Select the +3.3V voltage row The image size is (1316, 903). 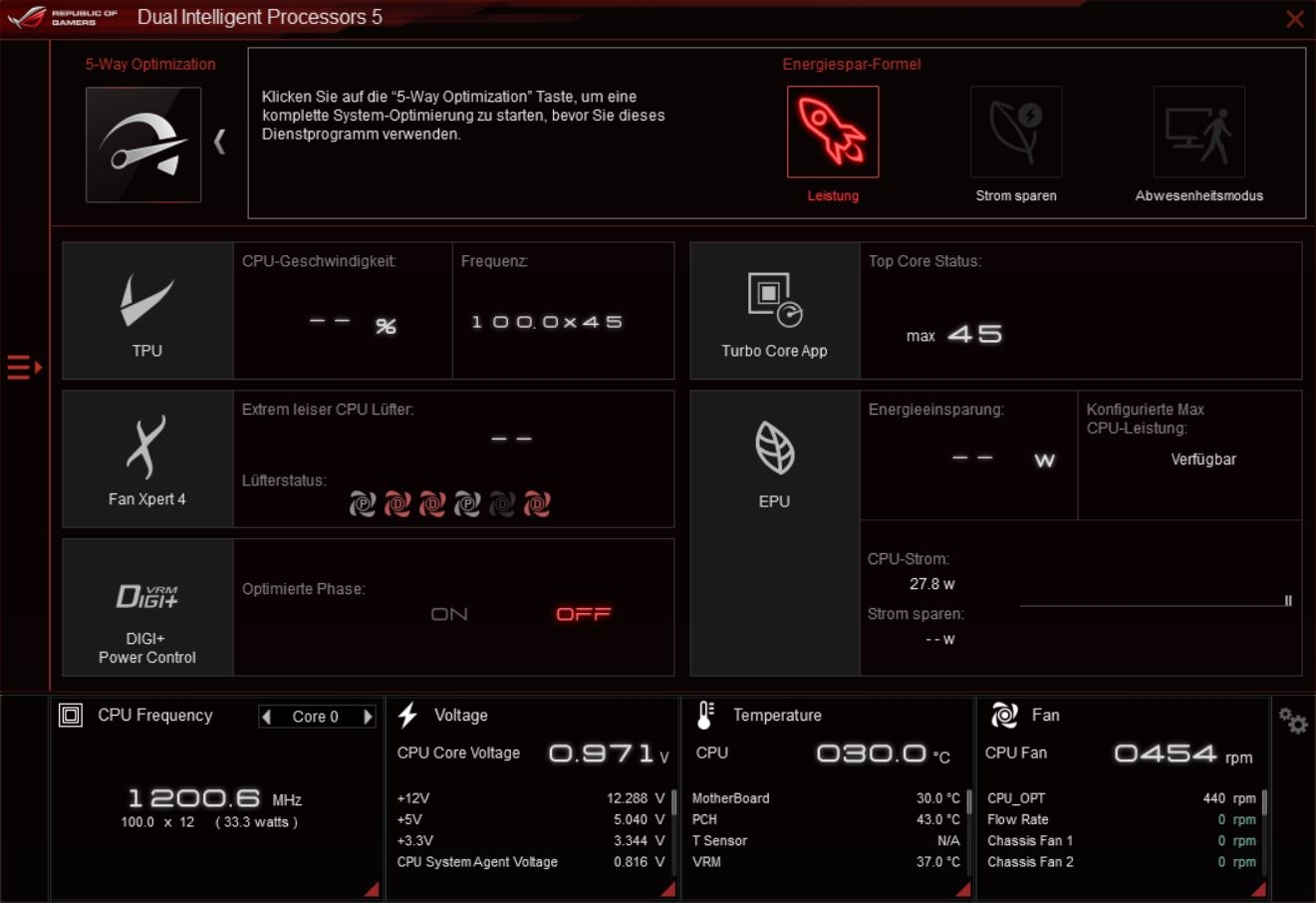point(530,841)
